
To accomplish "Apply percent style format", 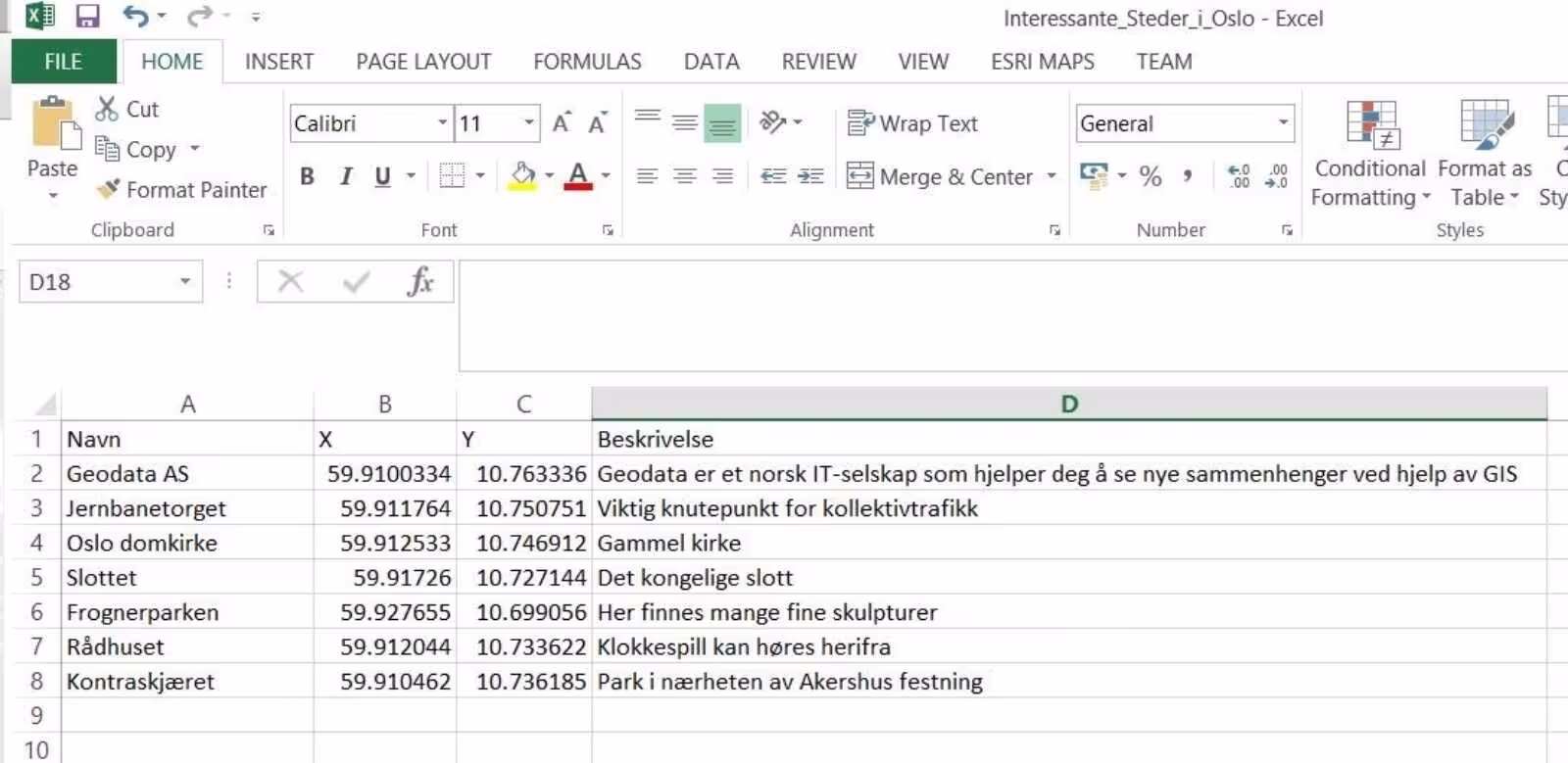I will (x=1151, y=176).
